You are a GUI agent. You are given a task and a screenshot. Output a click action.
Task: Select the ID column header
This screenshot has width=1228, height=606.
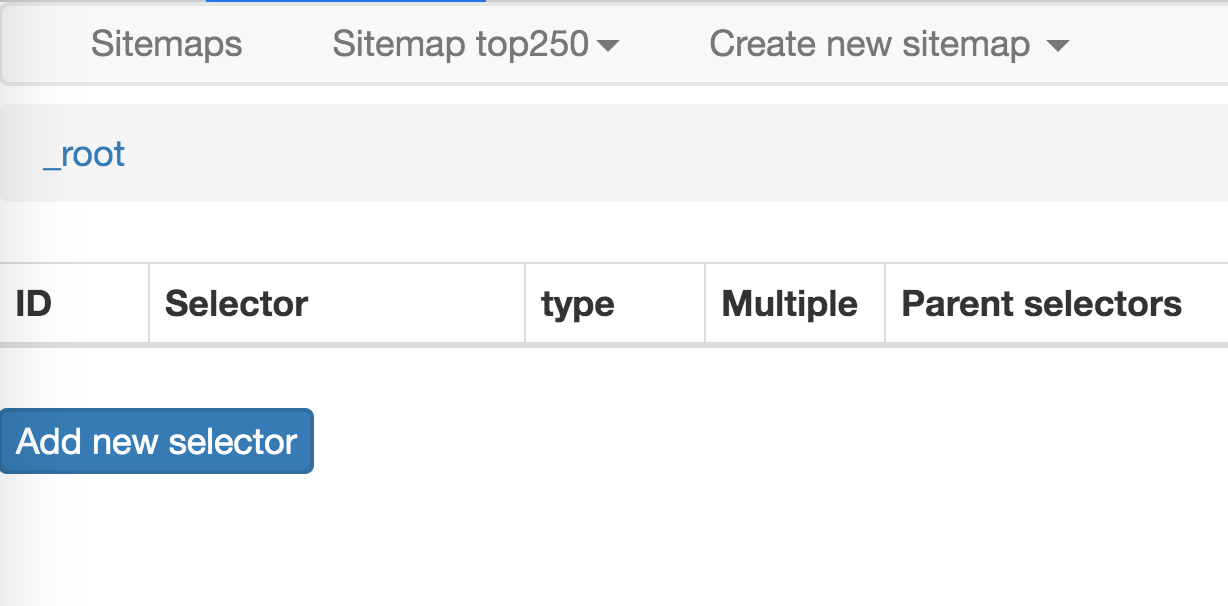pyautogui.click(x=34, y=303)
